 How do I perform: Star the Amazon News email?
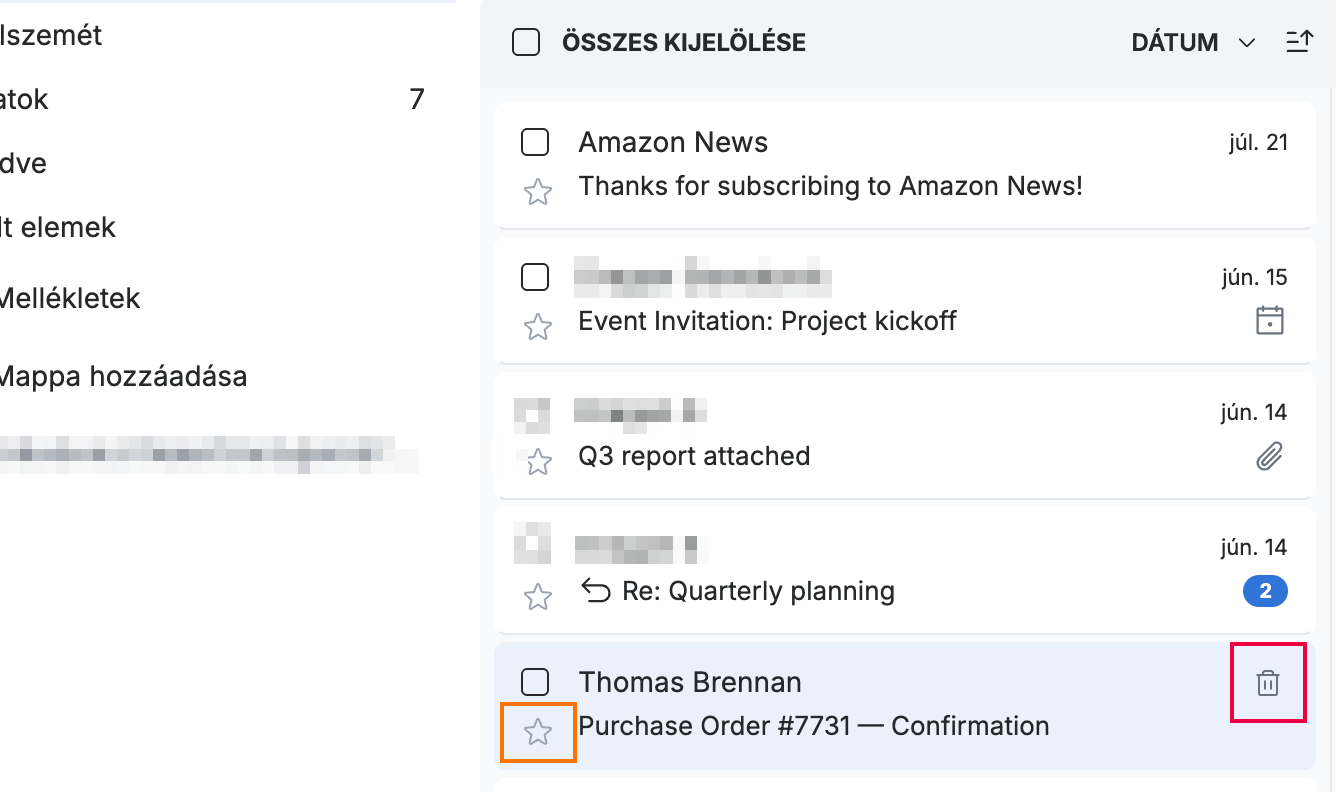[x=538, y=192]
